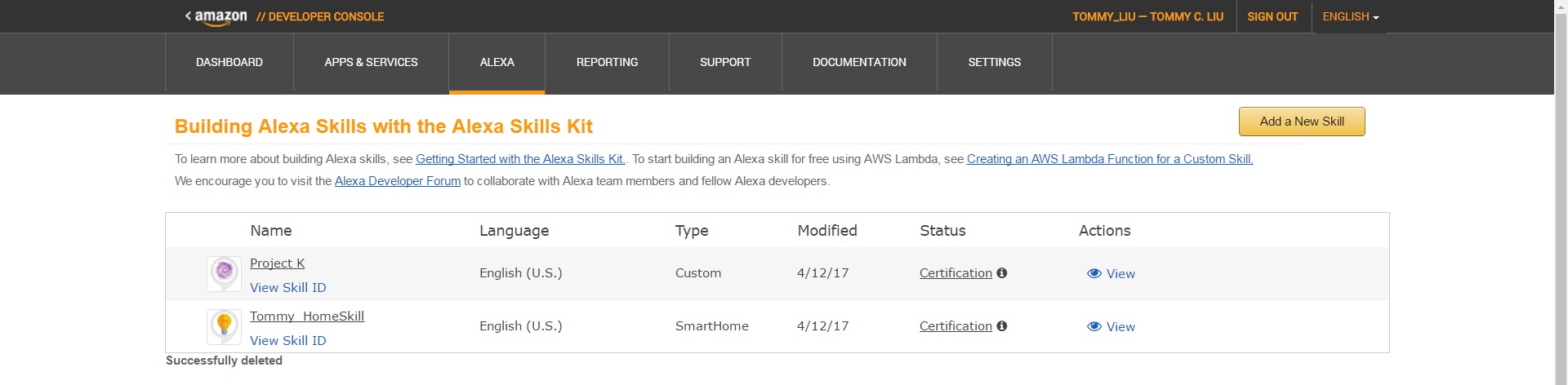Open the English language dropdown
The height and width of the screenshot is (385, 1568).
pyautogui.click(x=1351, y=16)
